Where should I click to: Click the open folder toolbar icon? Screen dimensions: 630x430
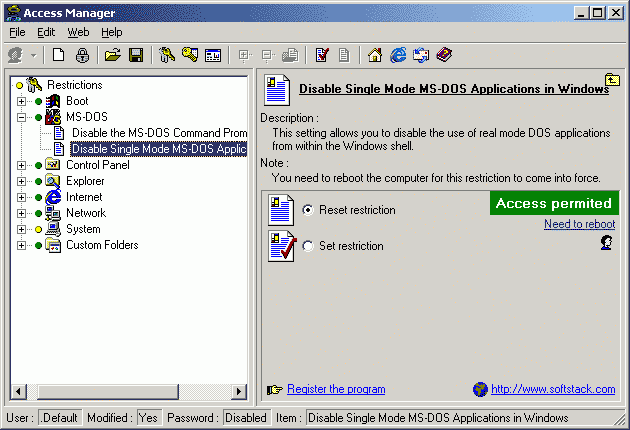pos(112,55)
